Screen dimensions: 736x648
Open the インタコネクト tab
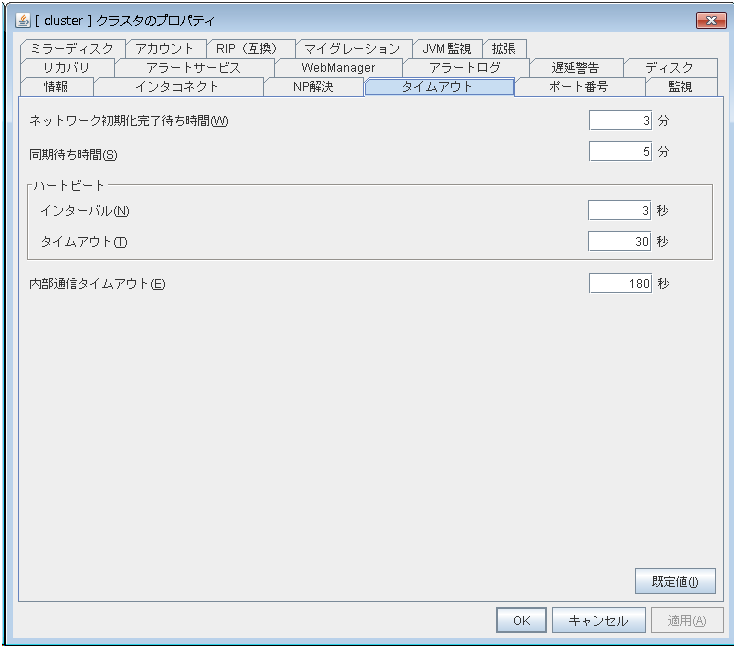[x=177, y=86]
